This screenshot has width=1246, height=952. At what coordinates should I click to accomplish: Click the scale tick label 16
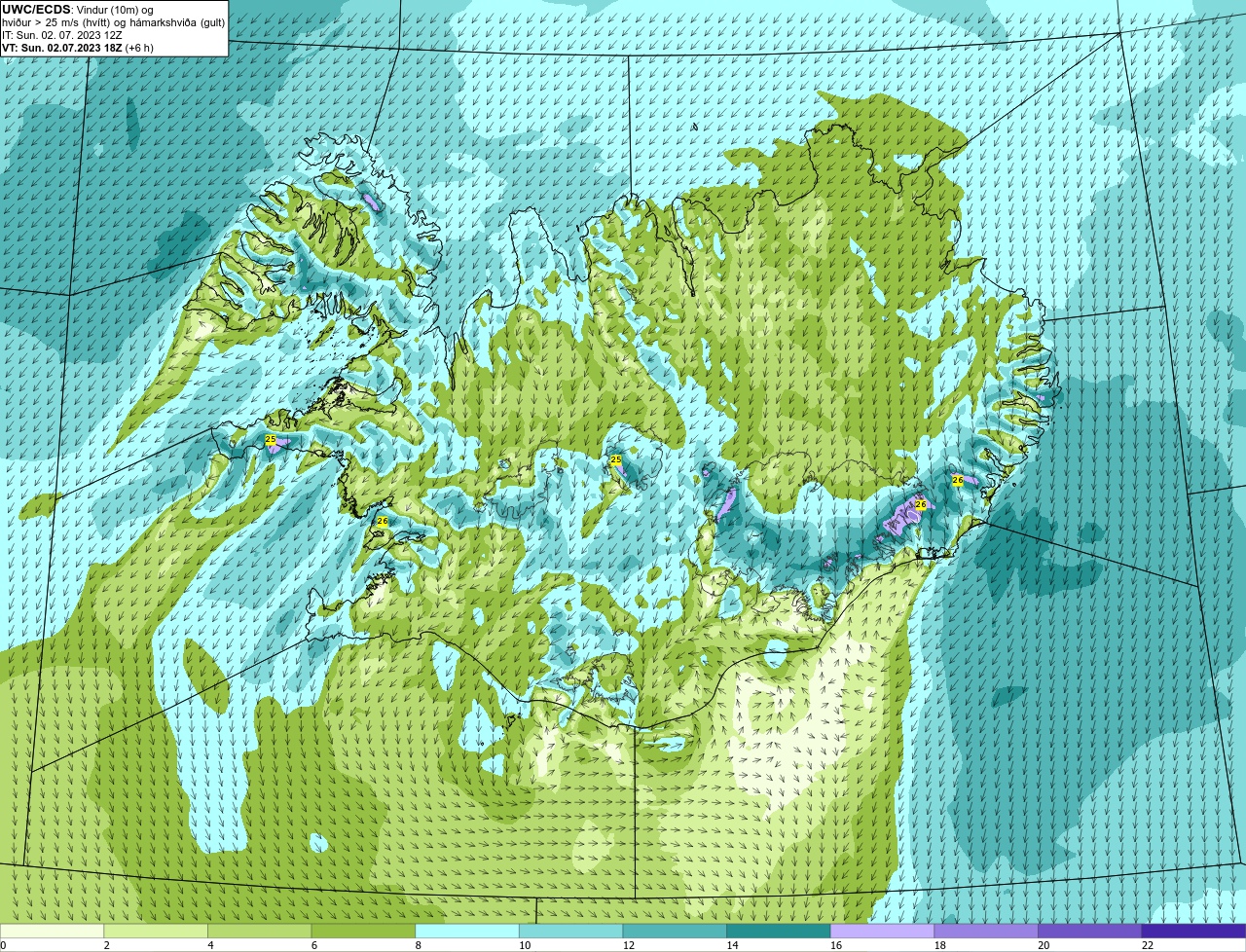point(836,945)
